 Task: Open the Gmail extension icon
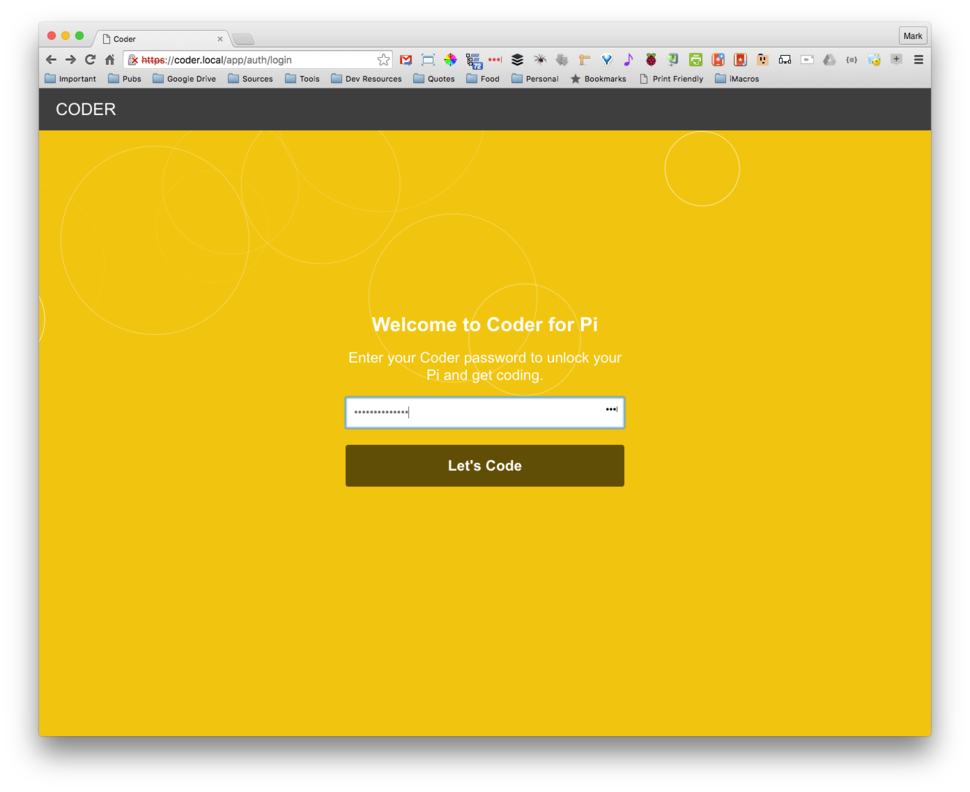406,60
